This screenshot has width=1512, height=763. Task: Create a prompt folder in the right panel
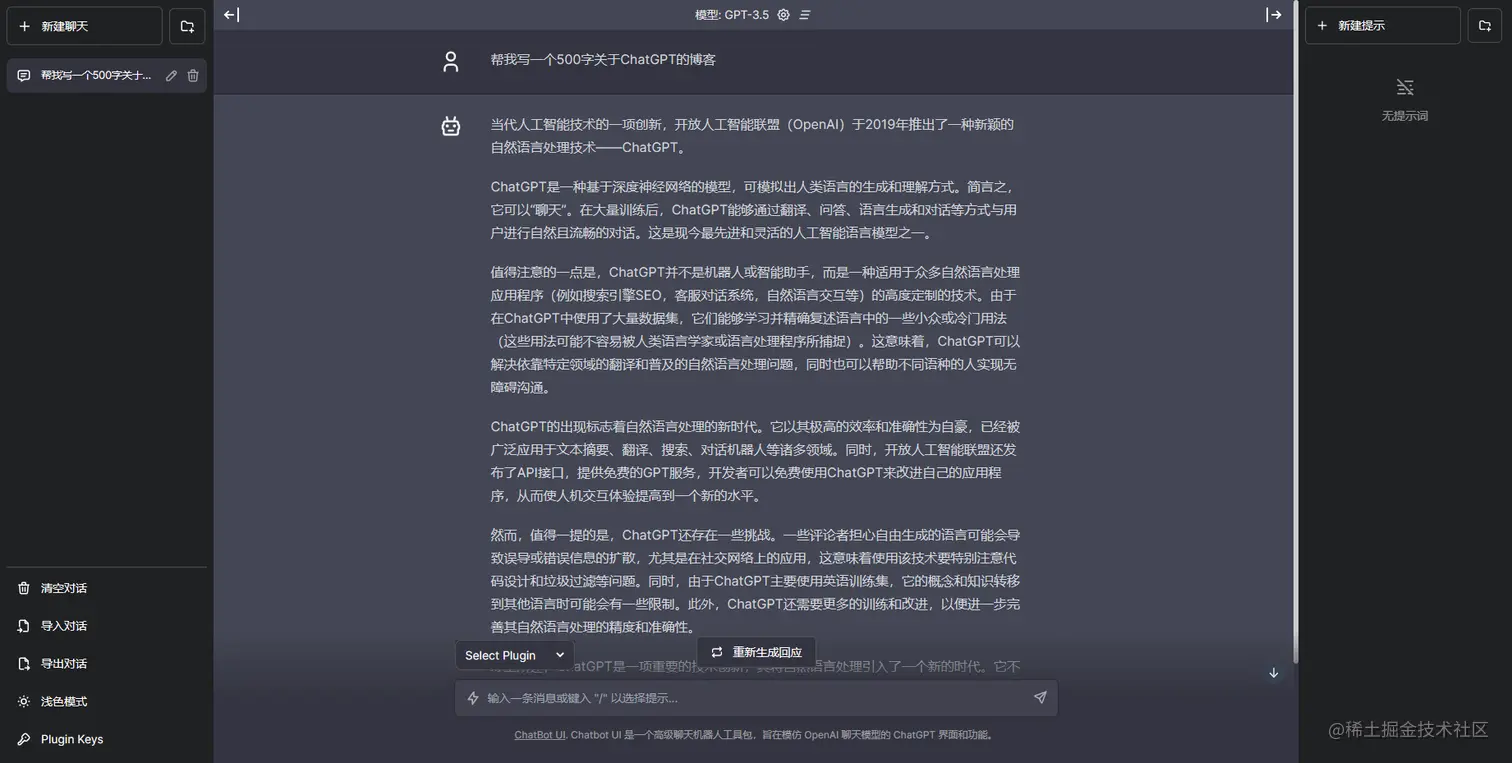pyautogui.click(x=1485, y=26)
